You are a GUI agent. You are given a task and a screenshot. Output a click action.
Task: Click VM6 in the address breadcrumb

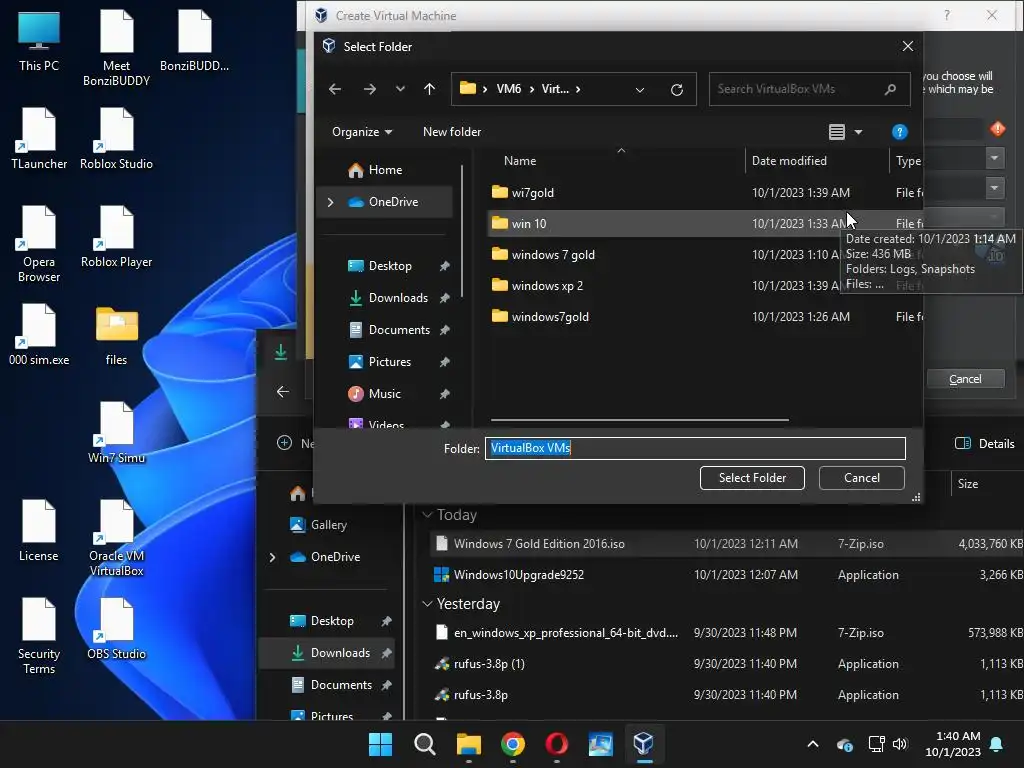point(508,89)
